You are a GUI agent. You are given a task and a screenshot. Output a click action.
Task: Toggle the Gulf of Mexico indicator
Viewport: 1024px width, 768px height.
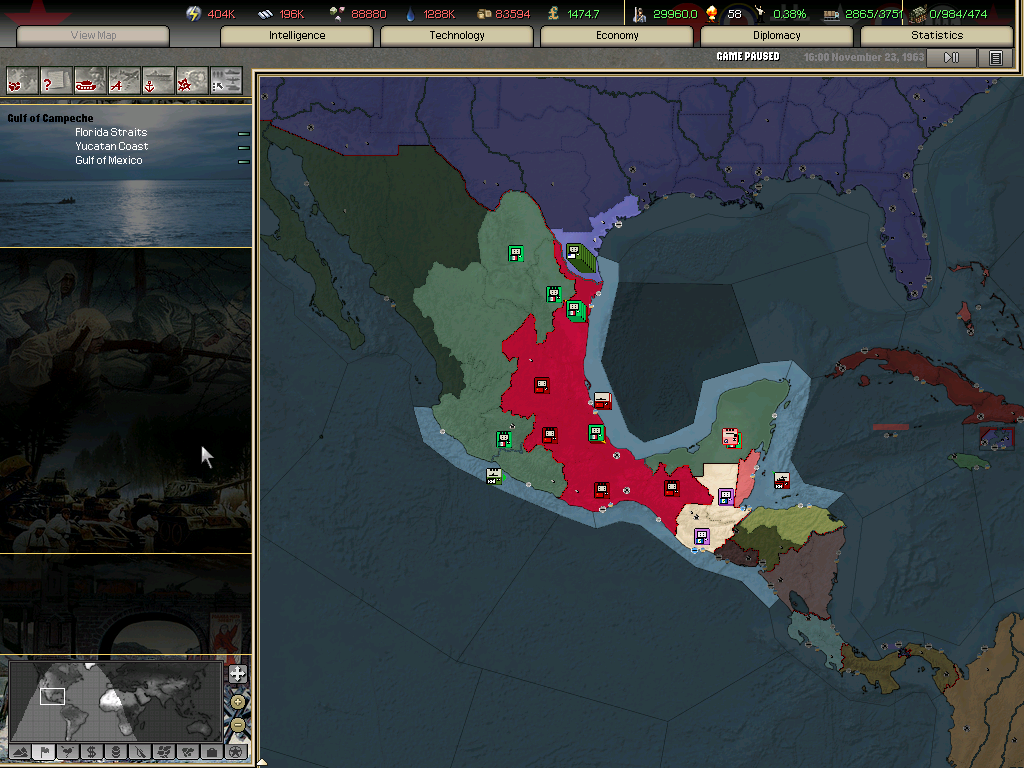pos(243,161)
